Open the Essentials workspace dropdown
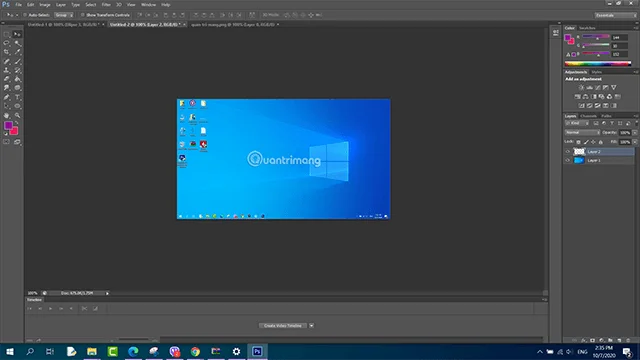Screen dimensions: 640x360 coord(616,15)
